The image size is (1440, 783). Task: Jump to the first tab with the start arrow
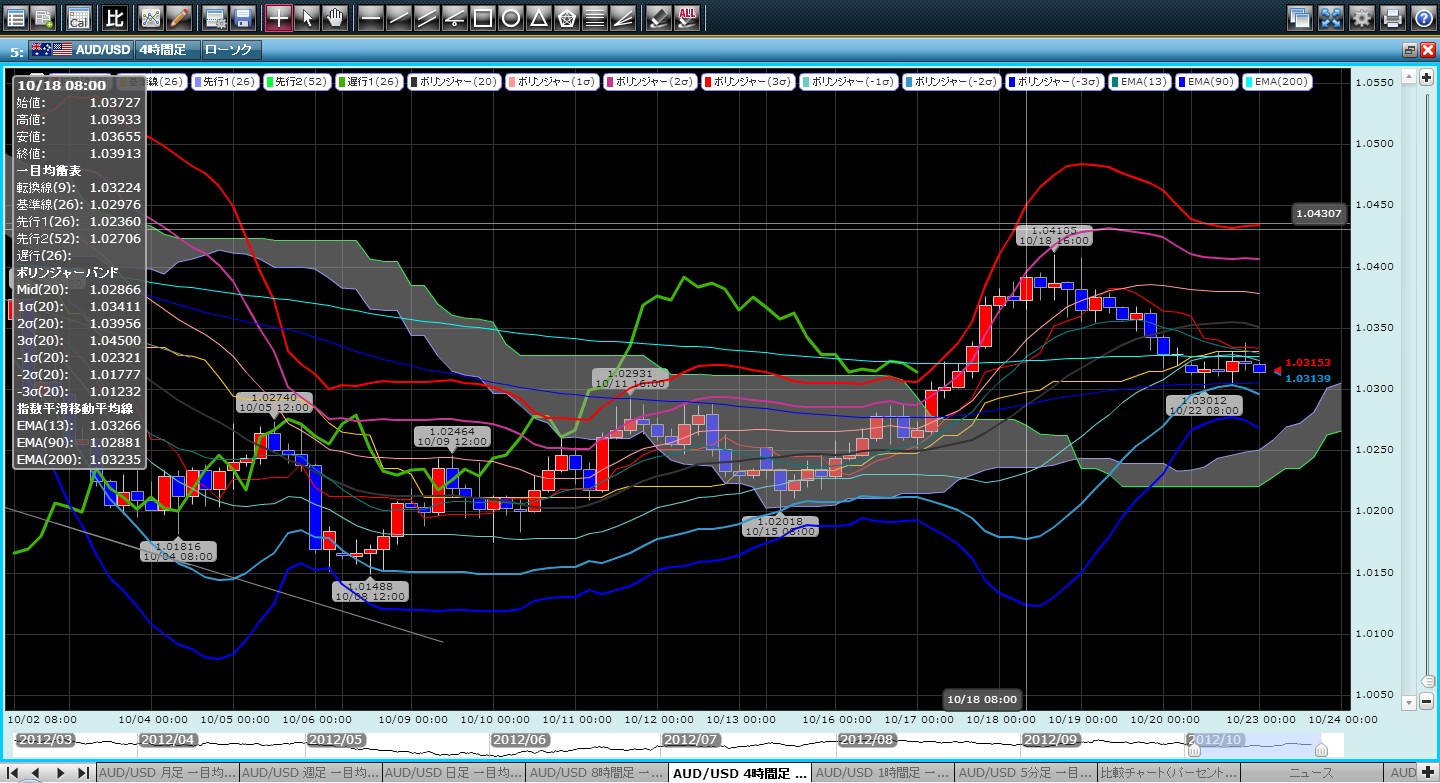13,773
